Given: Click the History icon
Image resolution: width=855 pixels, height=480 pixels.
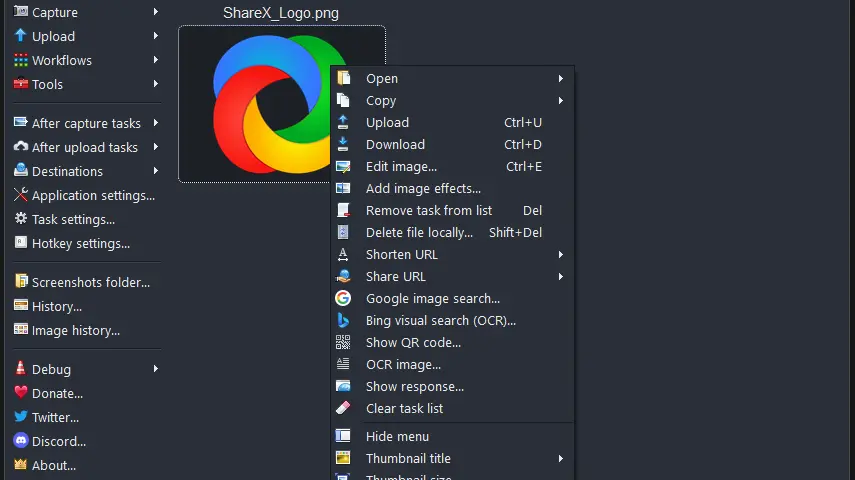Looking at the screenshot, I should pos(21,305).
